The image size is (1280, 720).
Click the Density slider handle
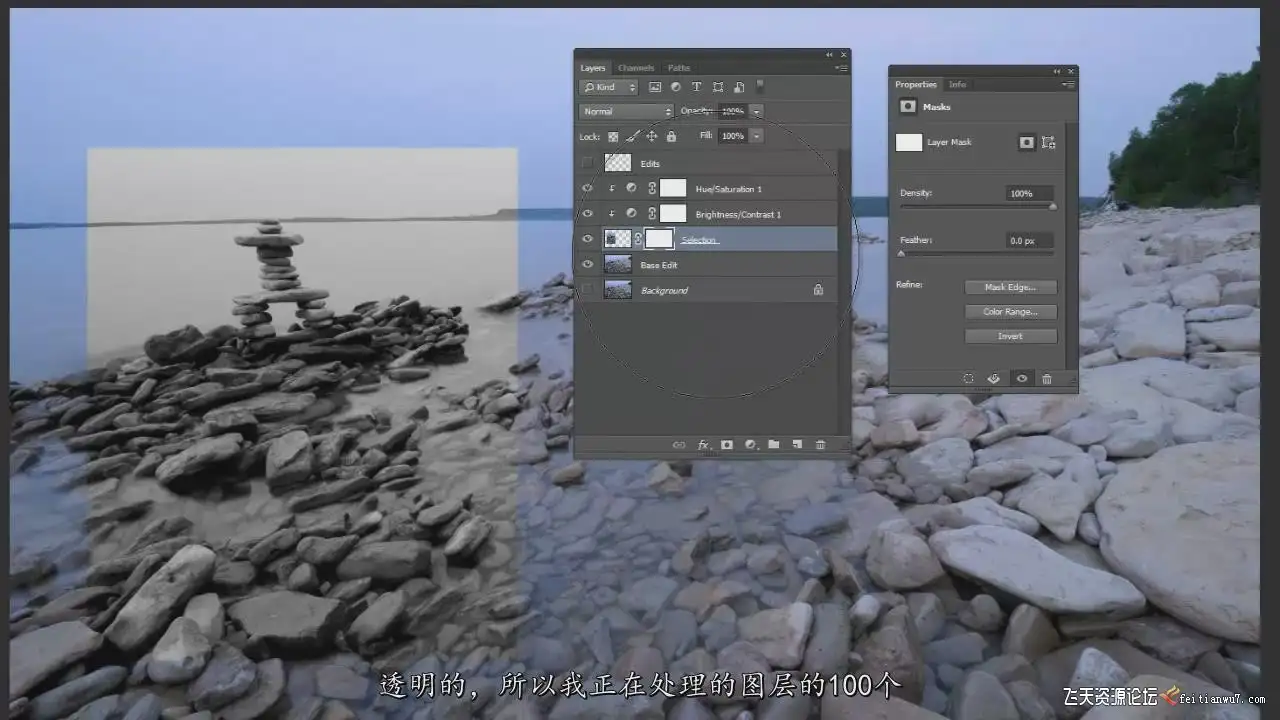(x=1053, y=207)
